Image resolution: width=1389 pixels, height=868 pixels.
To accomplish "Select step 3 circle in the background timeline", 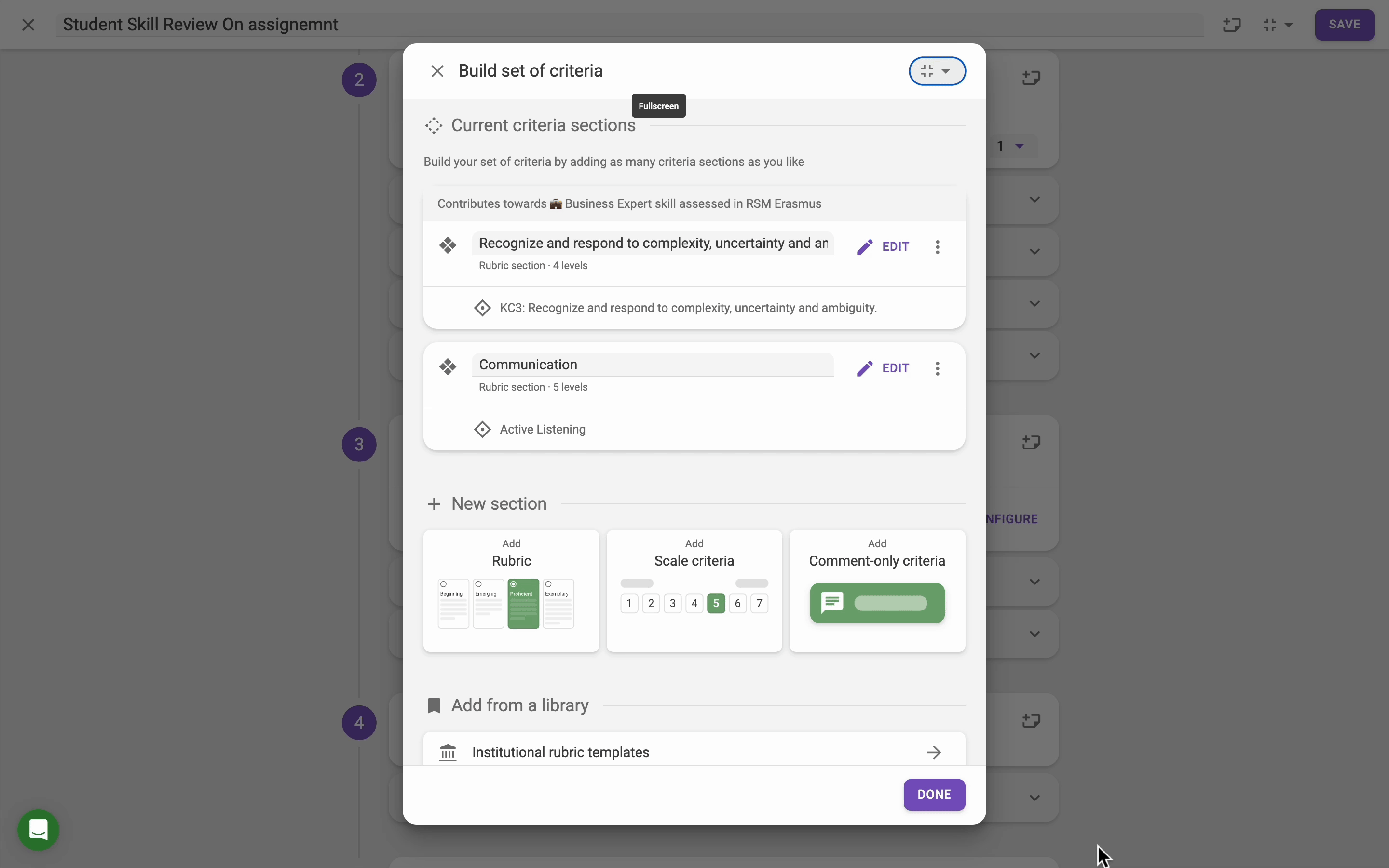I will tap(359, 444).
